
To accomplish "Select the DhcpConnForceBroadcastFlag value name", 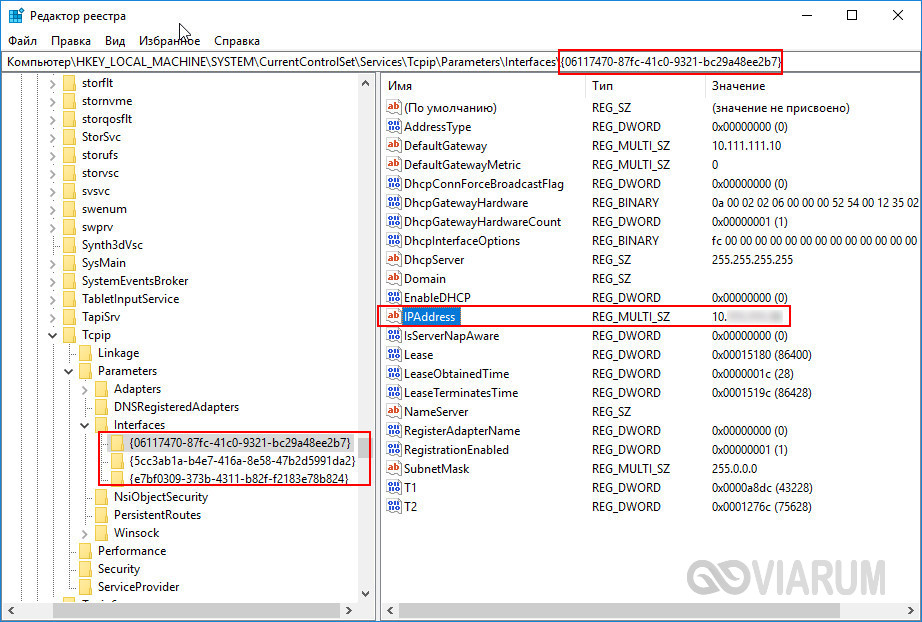I will 483,183.
